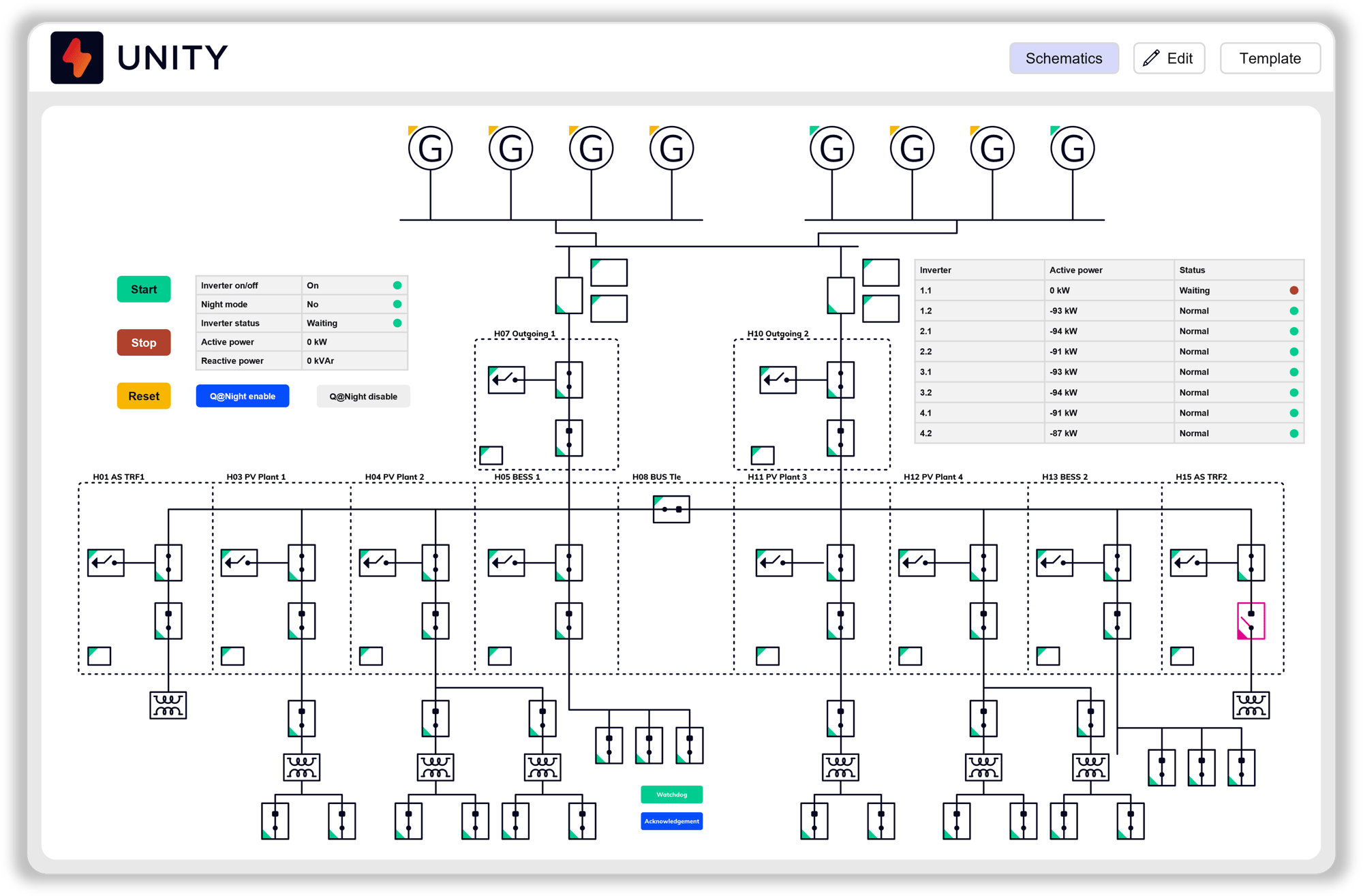Click the red status indicator for inverter 1.1
The width and height of the screenshot is (1363, 896).
[x=1293, y=290]
